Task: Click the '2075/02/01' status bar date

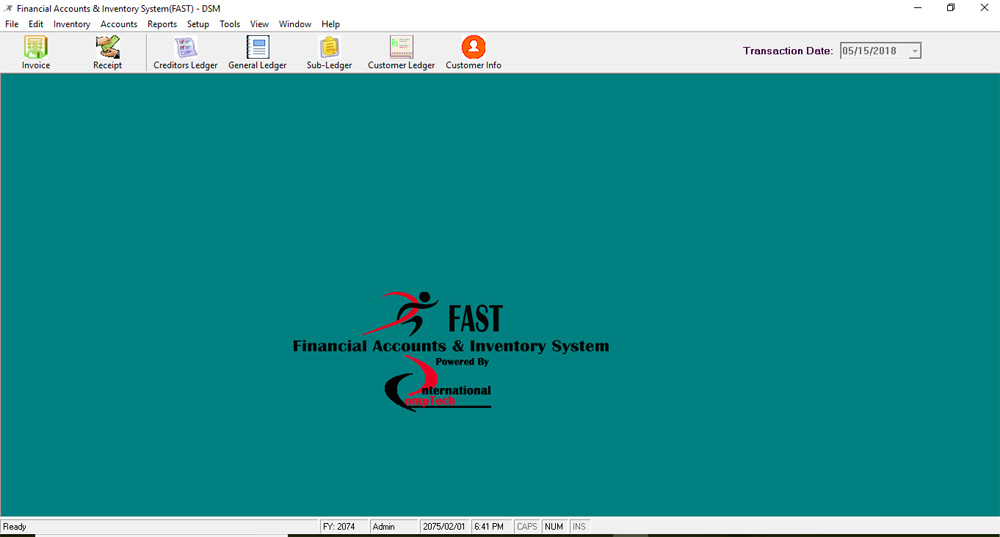Action: coord(444,527)
